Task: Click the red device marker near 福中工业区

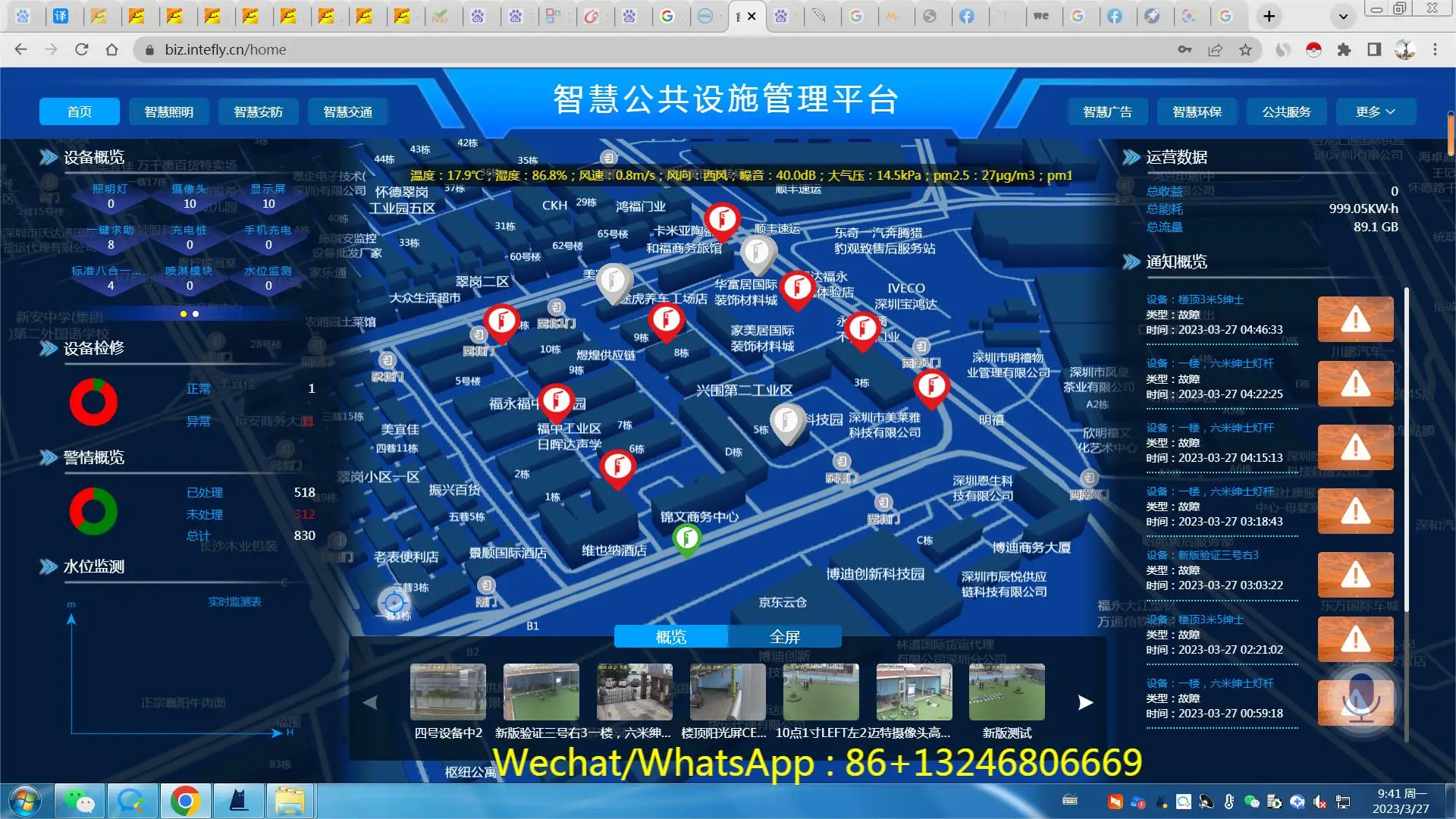Action: [x=557, y=401]
